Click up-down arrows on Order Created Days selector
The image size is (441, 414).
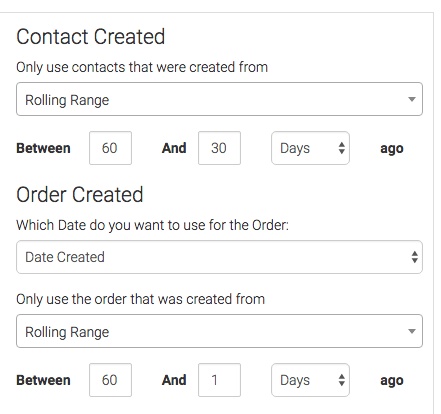click(342, 380)
